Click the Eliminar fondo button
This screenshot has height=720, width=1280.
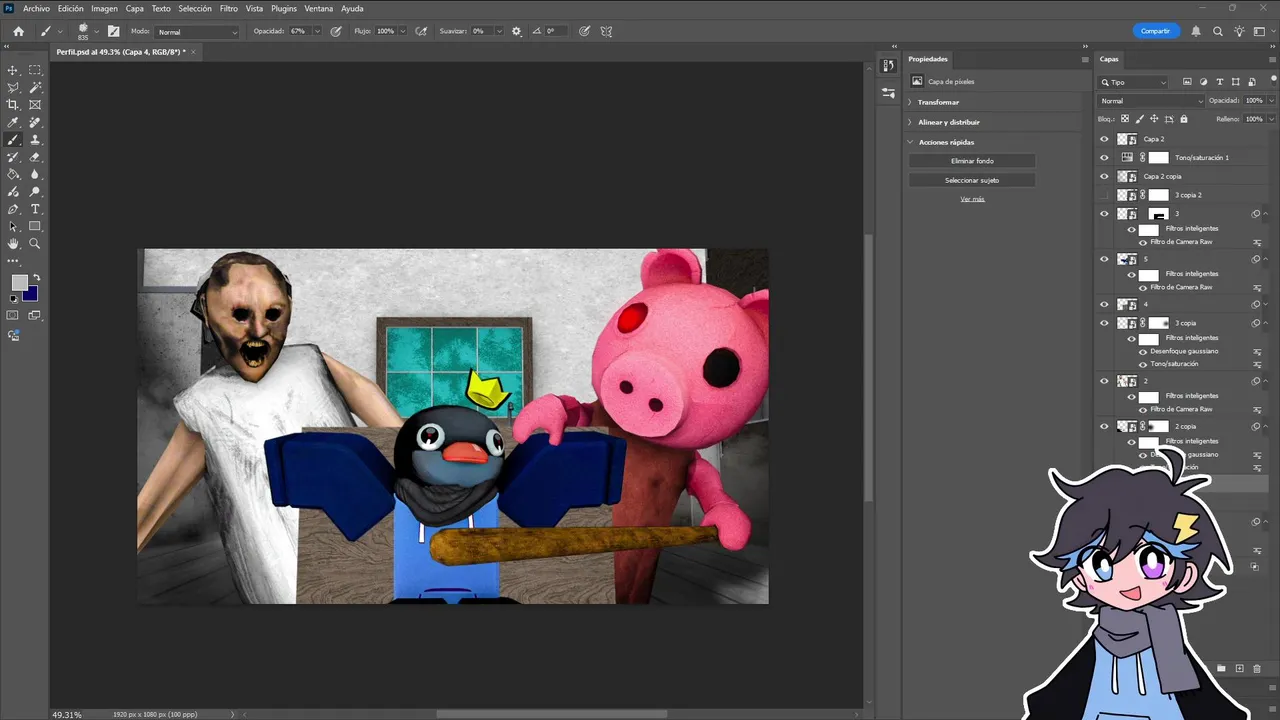tap(972, 161)
